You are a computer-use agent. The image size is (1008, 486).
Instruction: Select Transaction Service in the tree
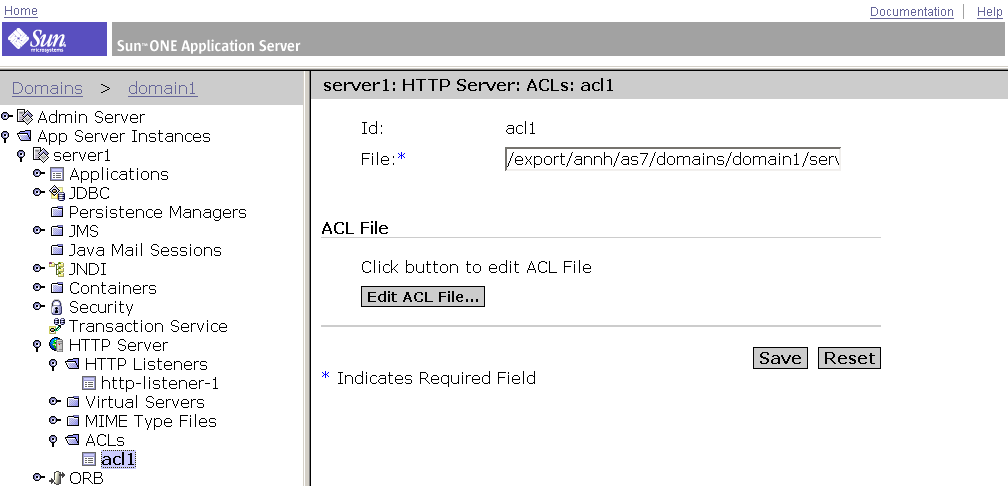[148, 326]
